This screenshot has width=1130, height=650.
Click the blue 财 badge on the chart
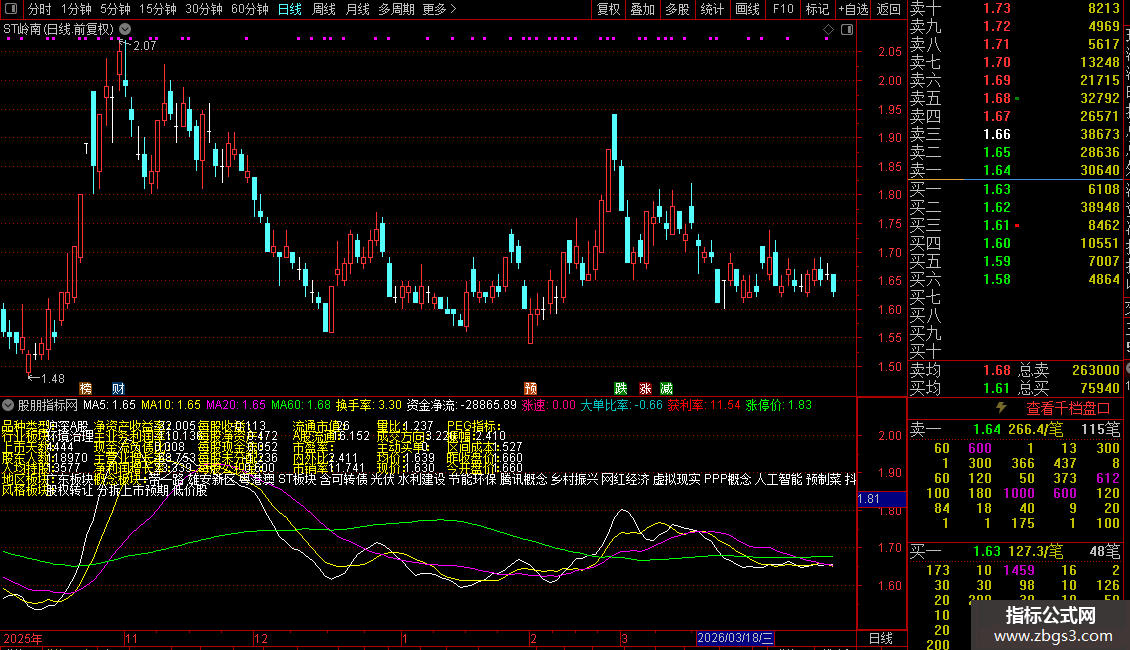click(118, 388)
